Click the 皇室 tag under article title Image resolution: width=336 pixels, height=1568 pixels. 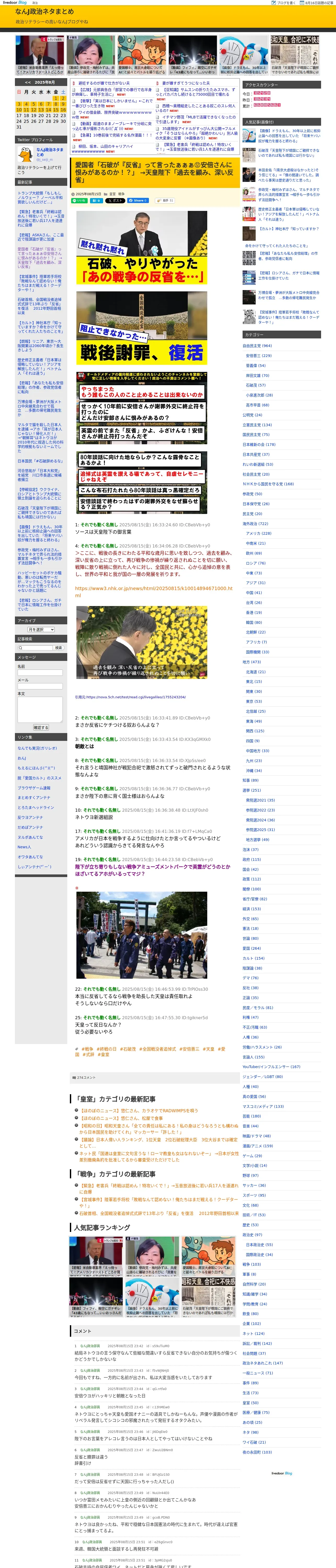112,194
